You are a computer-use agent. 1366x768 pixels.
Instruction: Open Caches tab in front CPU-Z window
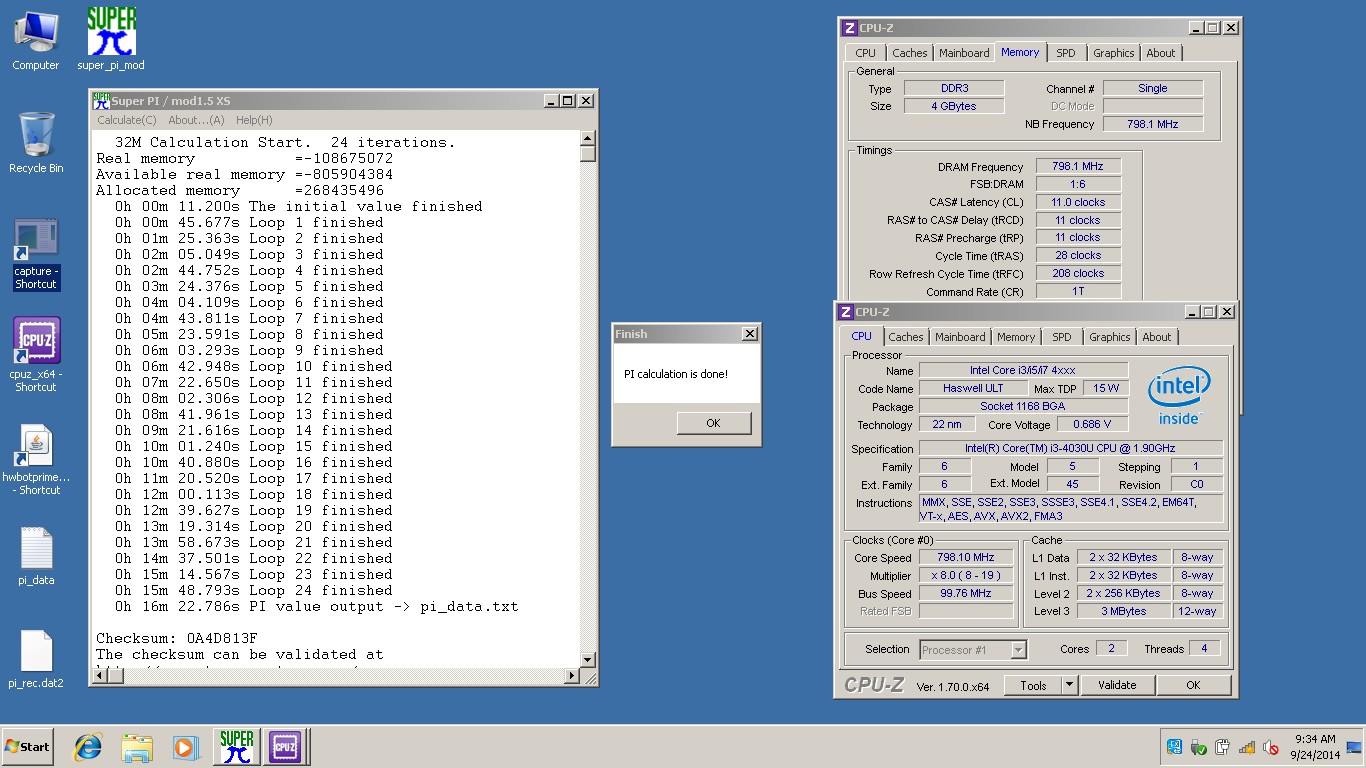(x=906, y=337)
